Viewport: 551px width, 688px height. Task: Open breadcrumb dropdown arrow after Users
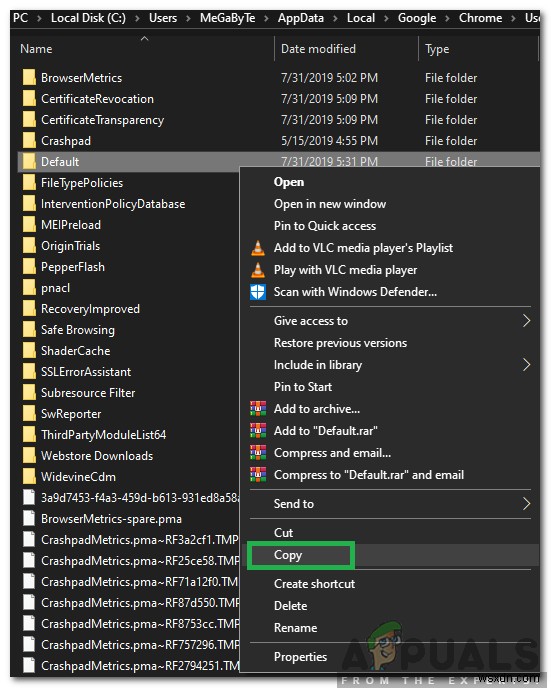188,18
